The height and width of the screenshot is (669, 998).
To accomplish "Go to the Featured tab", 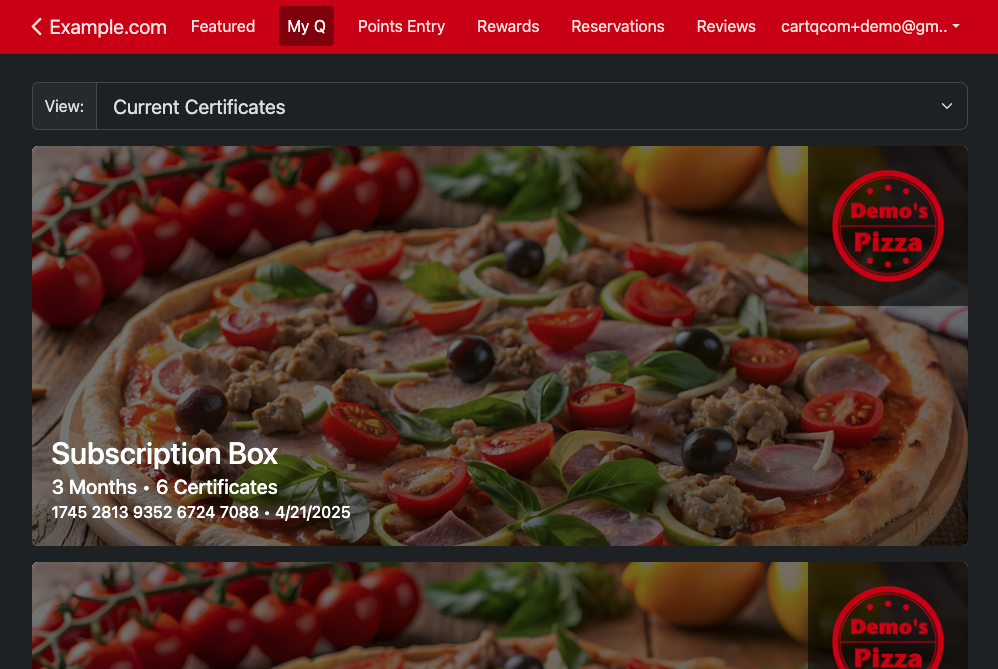I will (223, 27).
